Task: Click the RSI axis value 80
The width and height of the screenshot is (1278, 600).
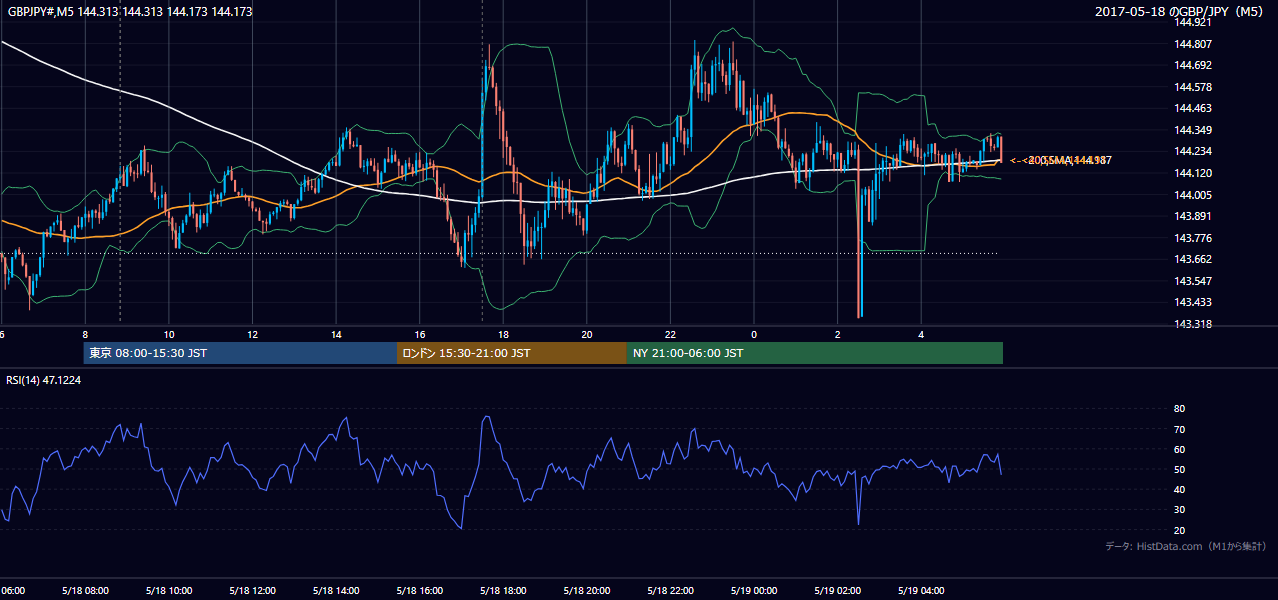Action: click(x=1180, y=409)
